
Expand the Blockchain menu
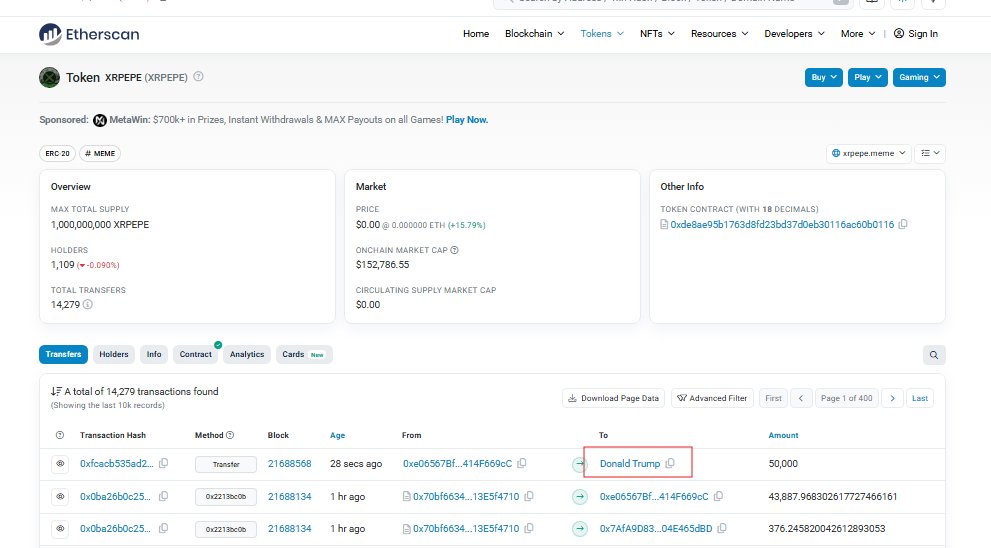535,34
